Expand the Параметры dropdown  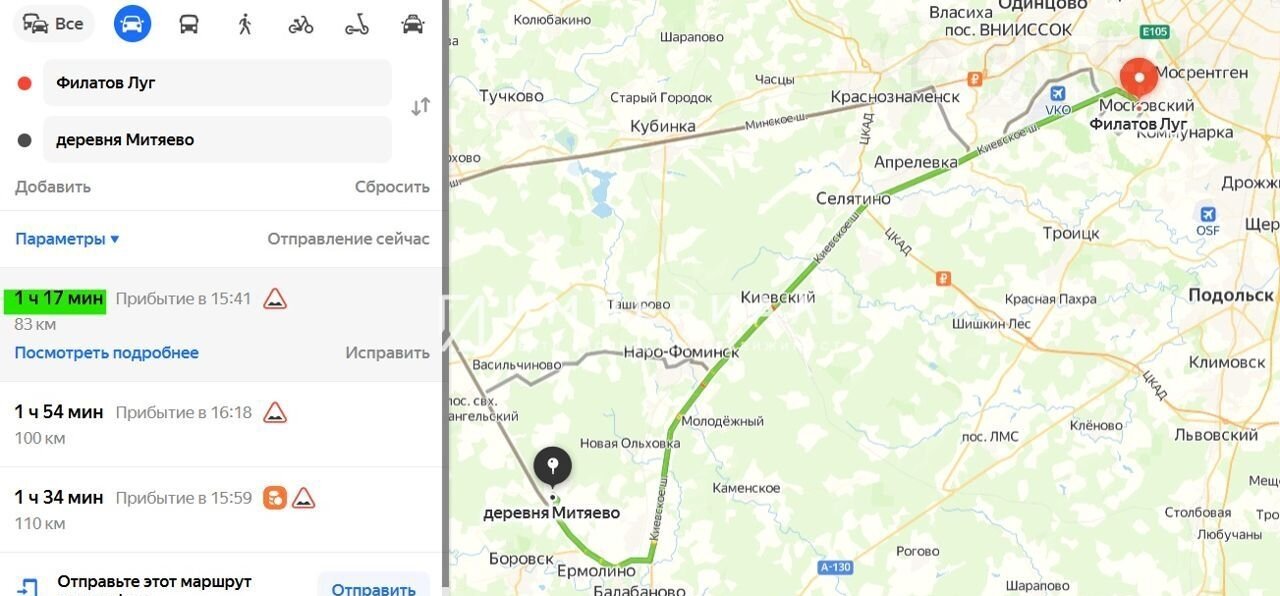pyautogui.click(x=67, y=239)
